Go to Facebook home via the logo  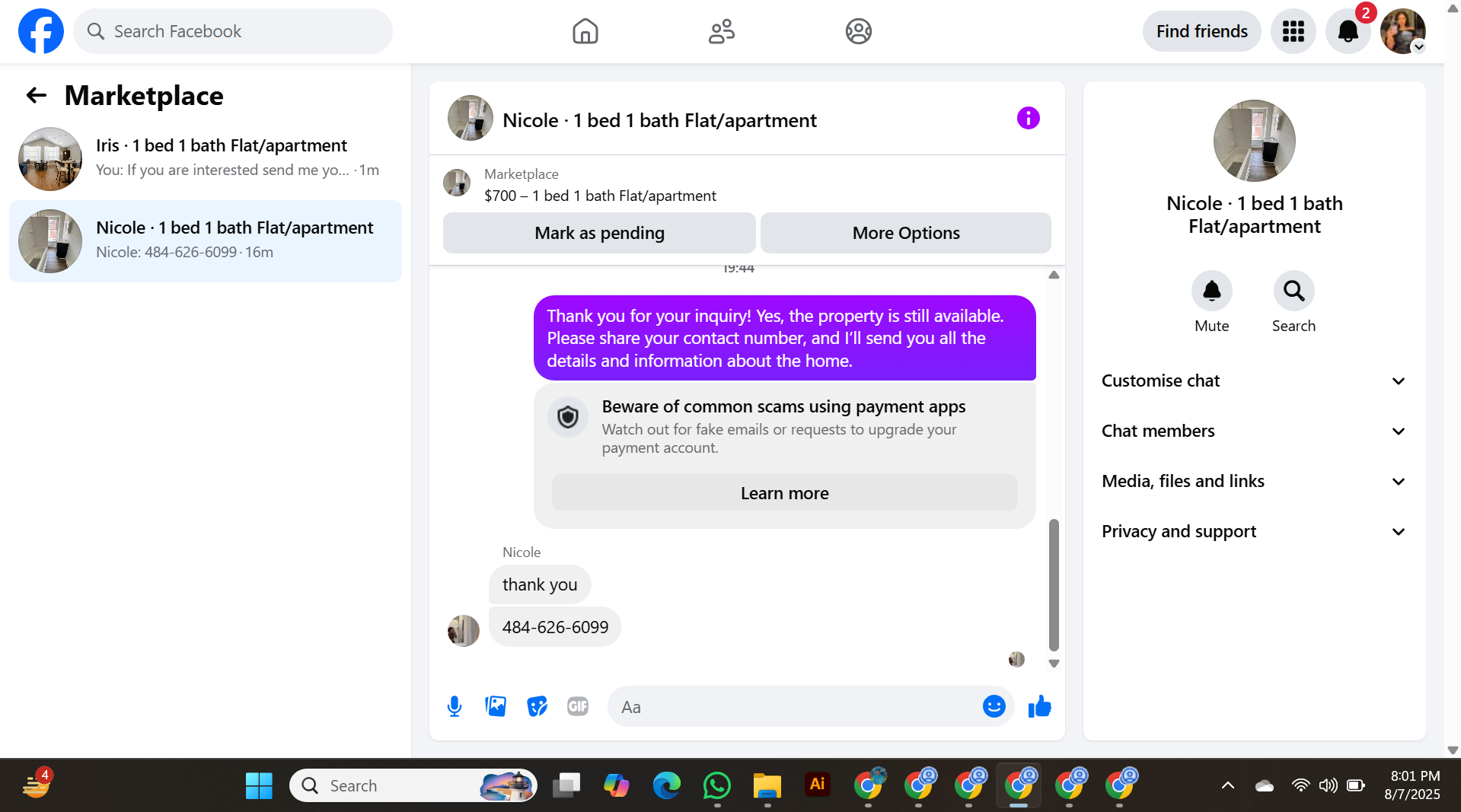[41, 31]
